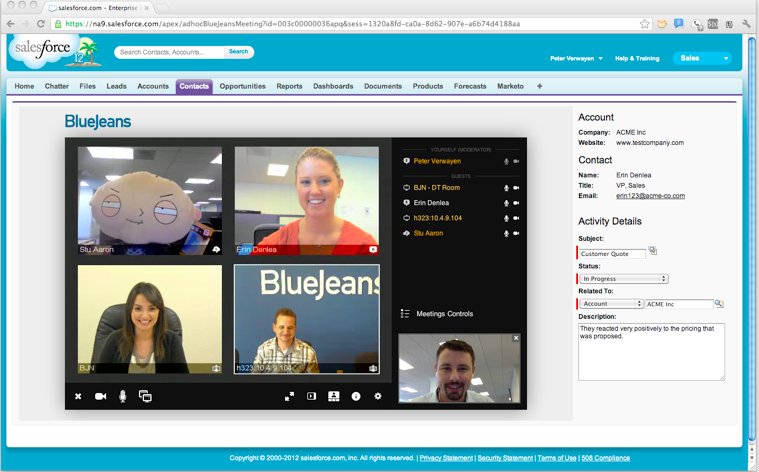This screenshot has width=759, height=472.
Task: Click the ACME Inc related-to field
Action: click(x=679, y=304)
